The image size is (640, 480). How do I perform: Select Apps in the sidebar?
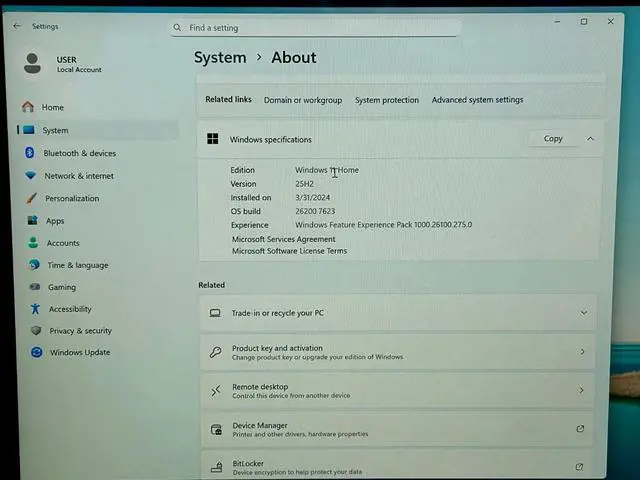tap(55, 221)
